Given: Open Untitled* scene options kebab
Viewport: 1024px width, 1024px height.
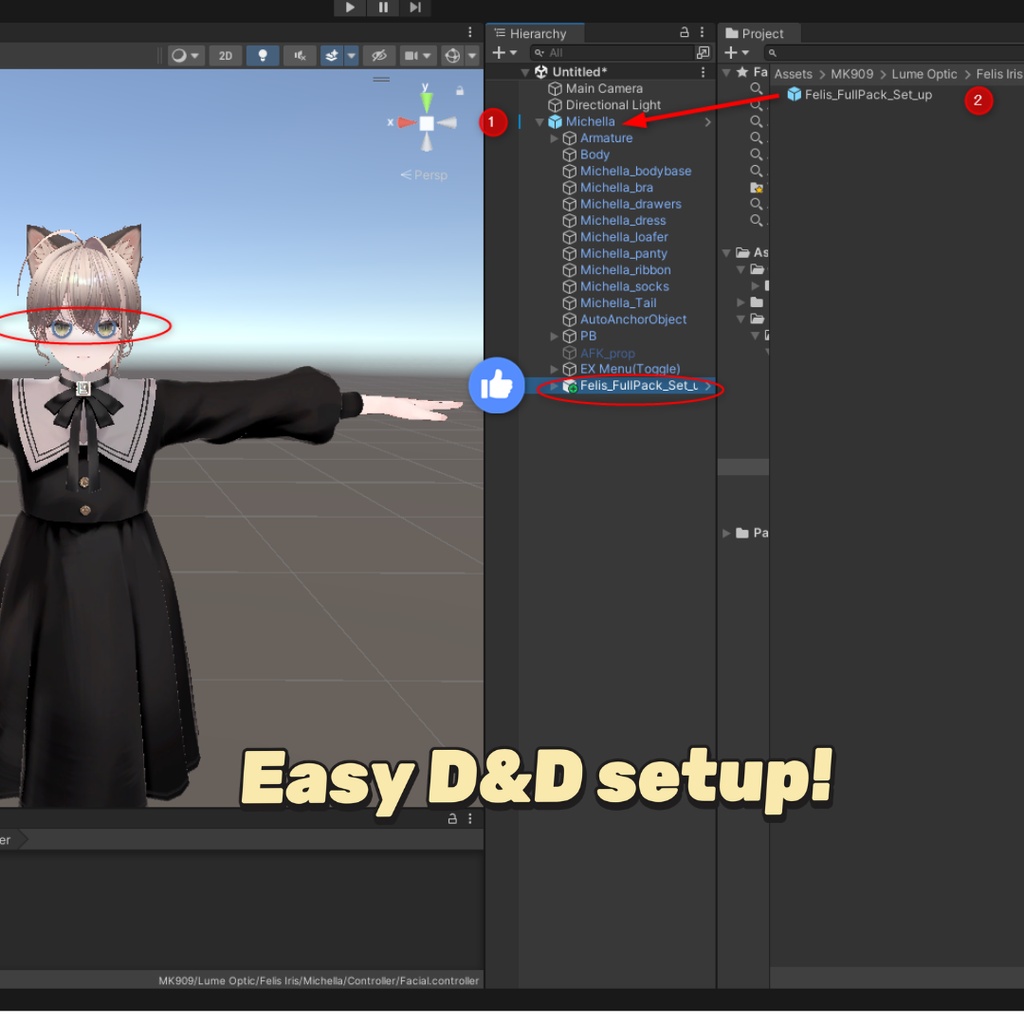Looking at the screenshot, I should click(x=703, y=72).
